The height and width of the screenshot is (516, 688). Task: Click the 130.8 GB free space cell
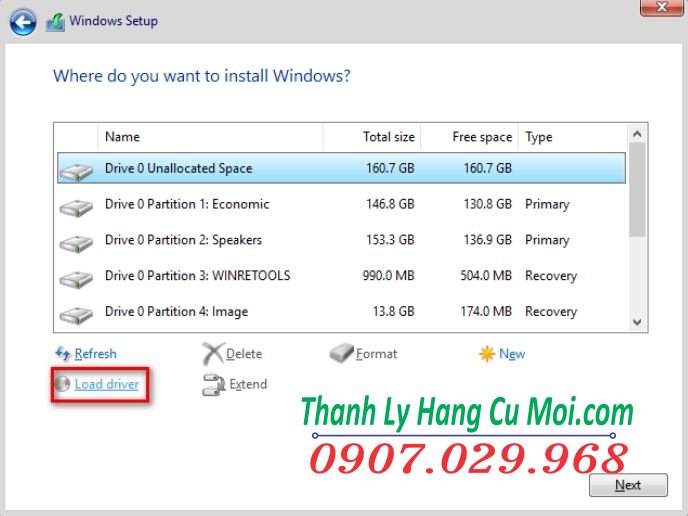(487, 204)
